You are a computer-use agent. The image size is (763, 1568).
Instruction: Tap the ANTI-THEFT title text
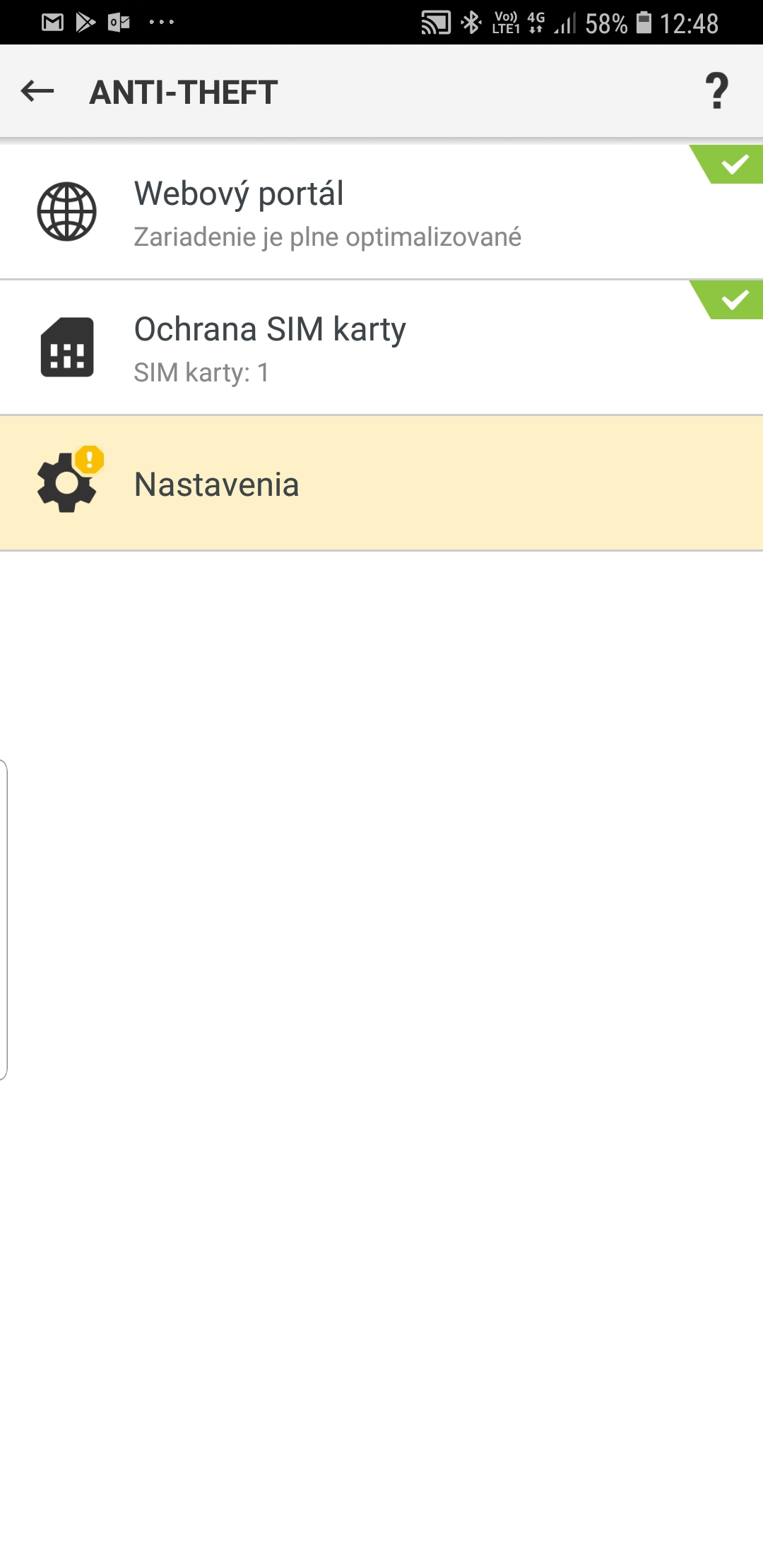click(184, 93)
